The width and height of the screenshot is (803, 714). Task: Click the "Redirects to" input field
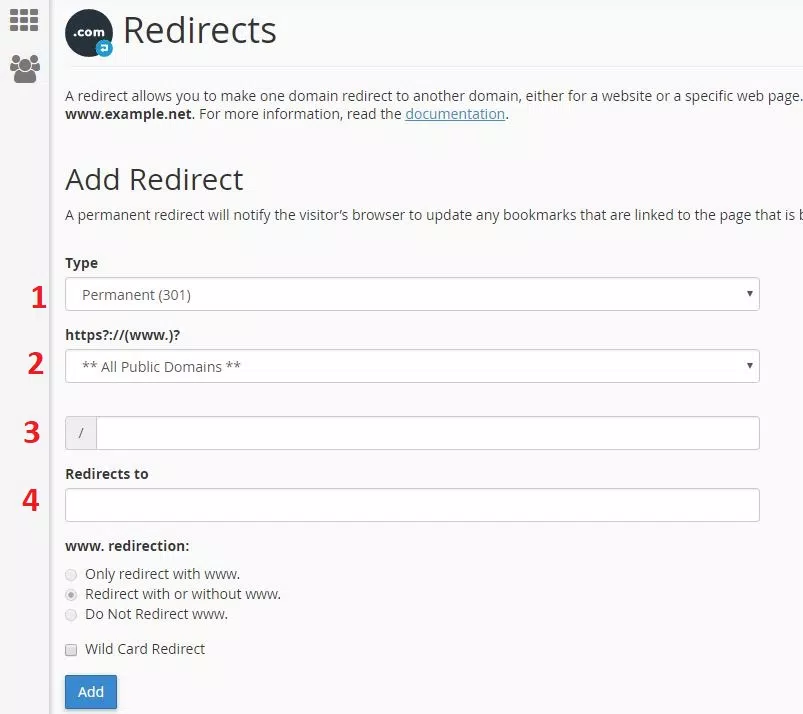tap(412, 504)
